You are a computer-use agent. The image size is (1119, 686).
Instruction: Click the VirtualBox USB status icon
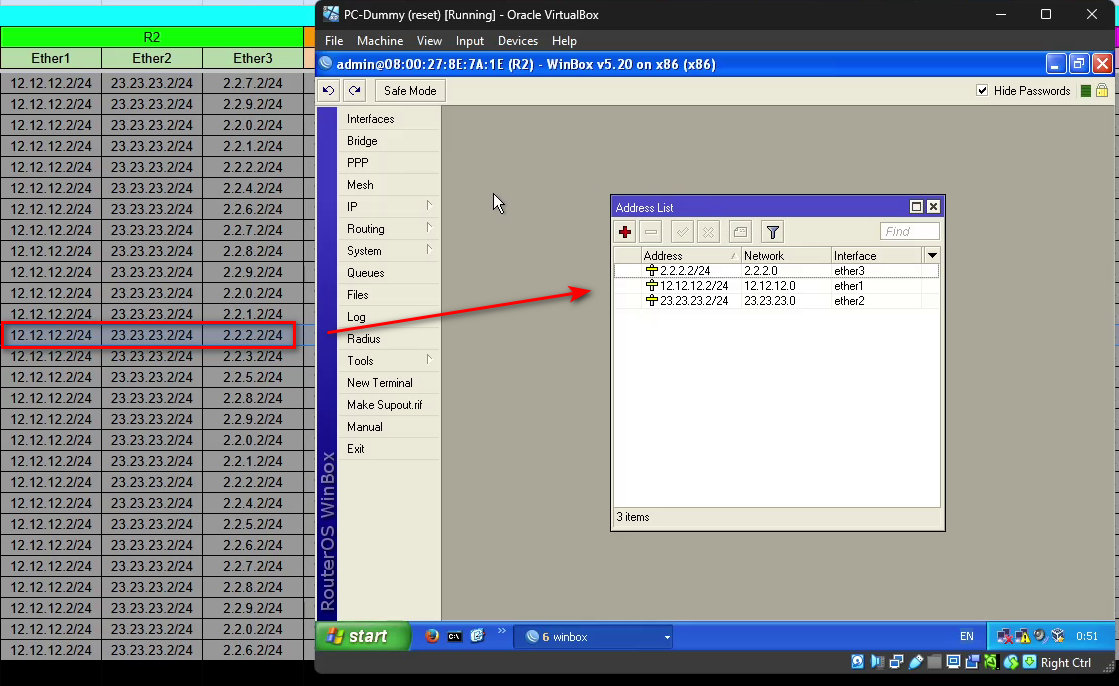click(916, 662)
